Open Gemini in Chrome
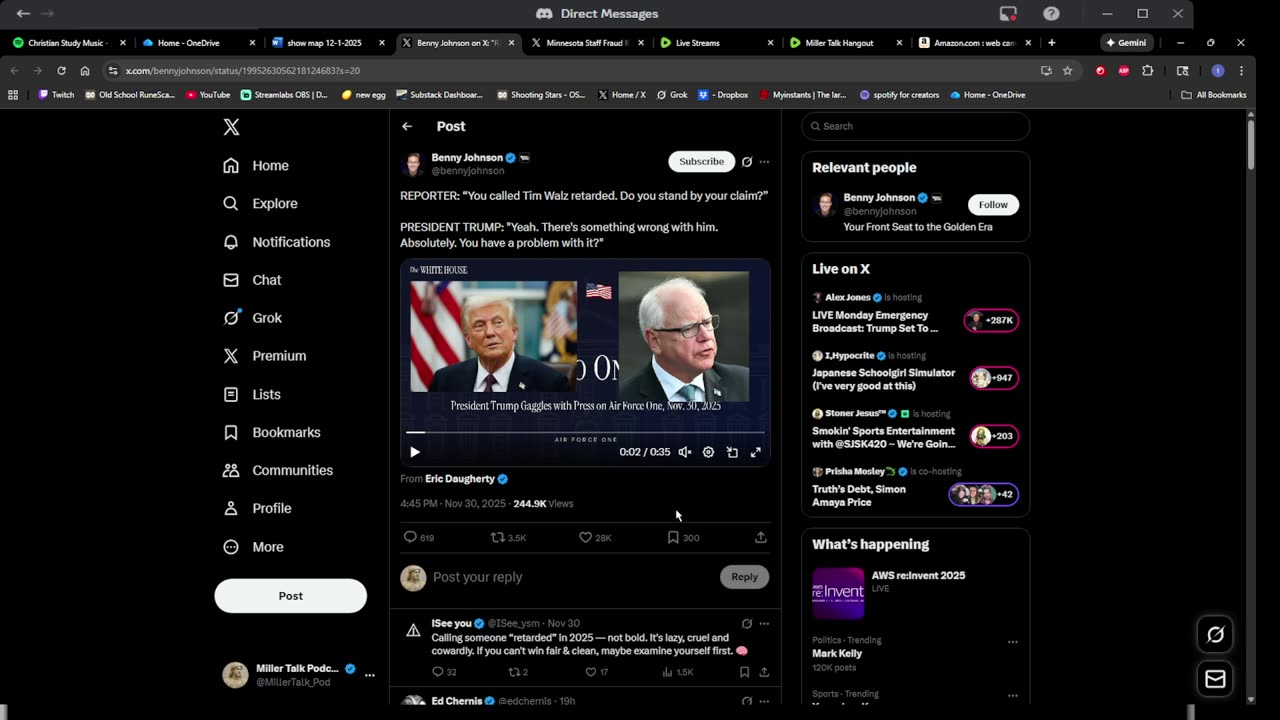Screen dimensions: 1280x720 click(x=1125, y=43)
